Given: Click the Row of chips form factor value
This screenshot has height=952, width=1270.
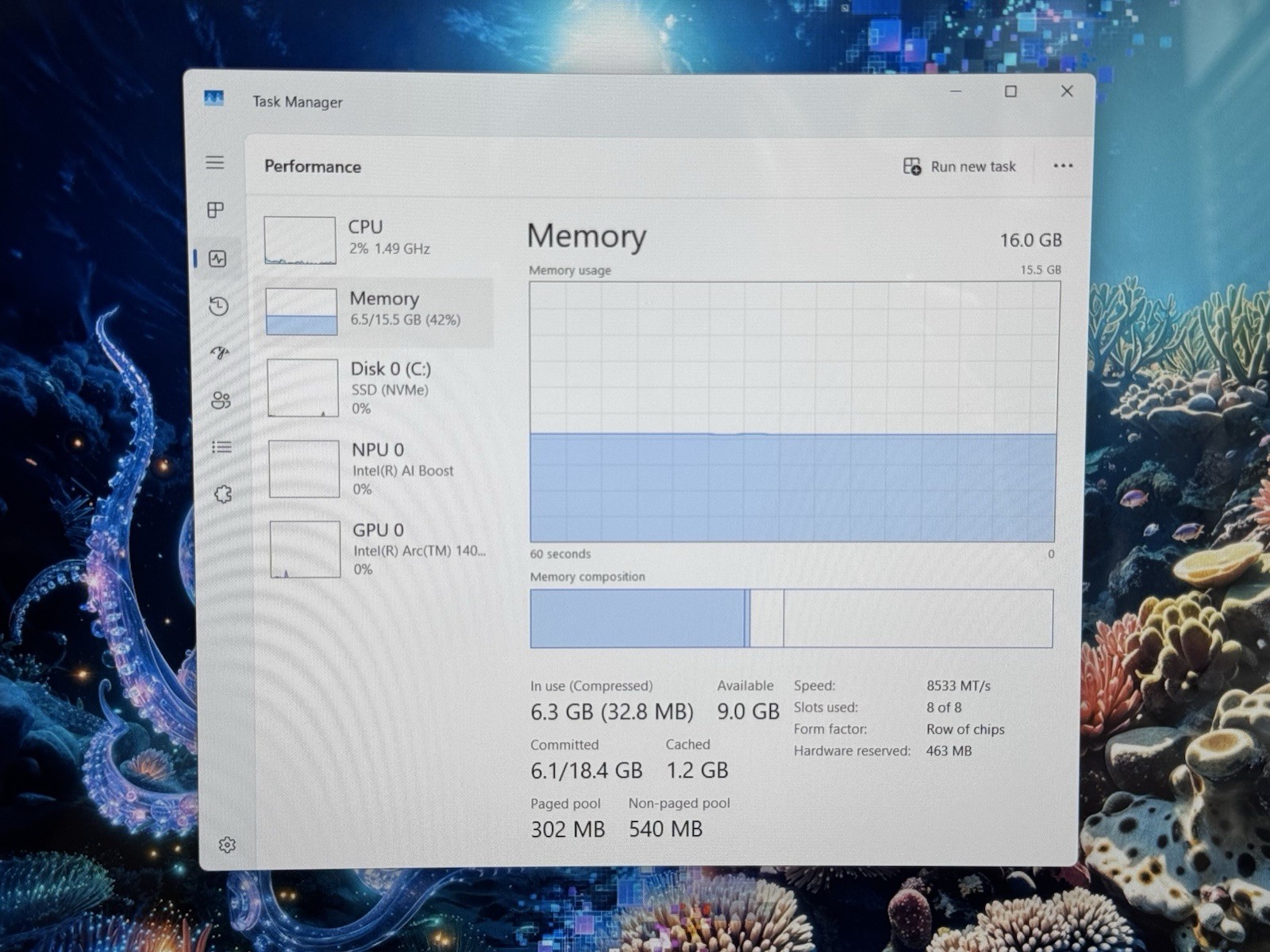Looking at the screenshot, I should click(x=965, y=729).
